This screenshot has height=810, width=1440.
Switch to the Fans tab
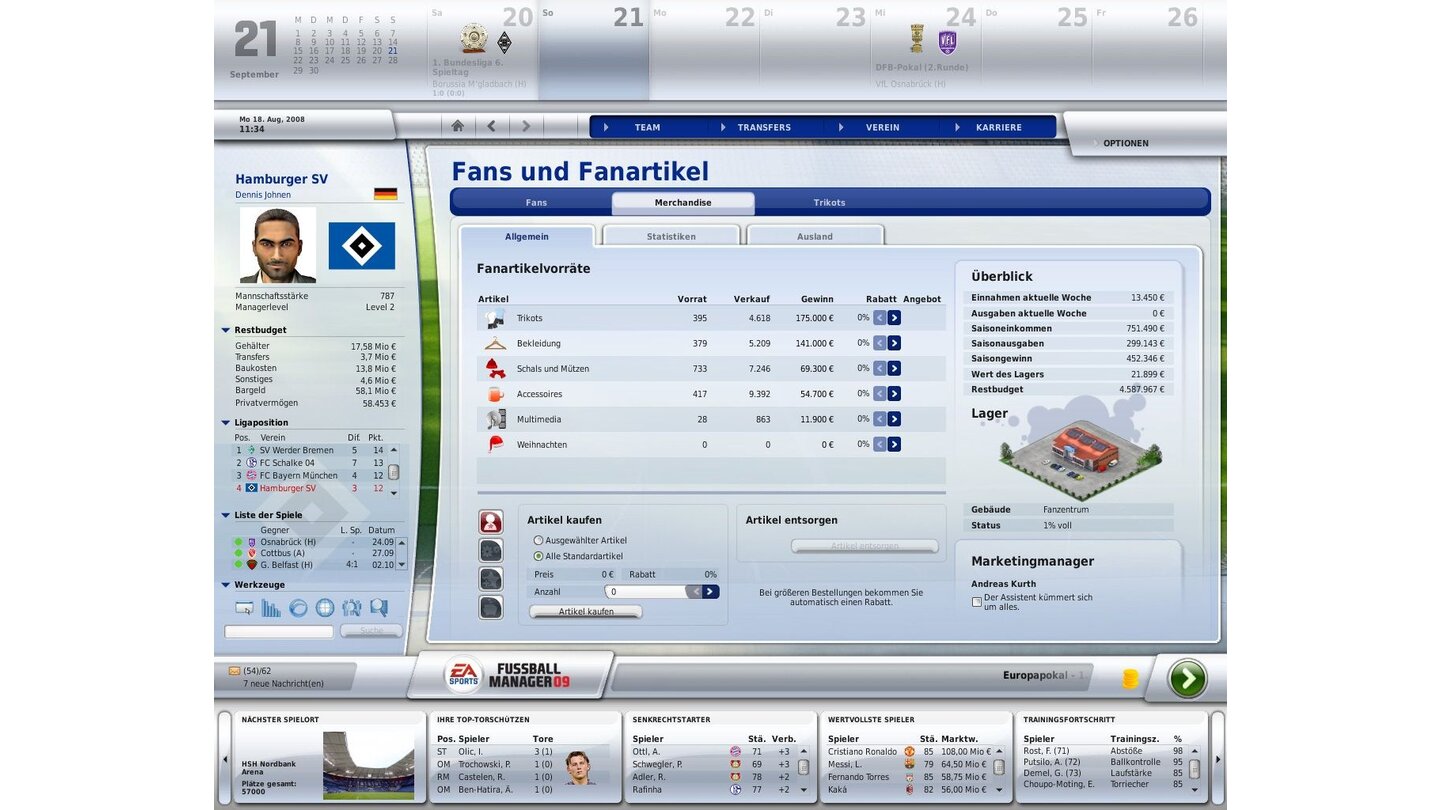(536, 202)
